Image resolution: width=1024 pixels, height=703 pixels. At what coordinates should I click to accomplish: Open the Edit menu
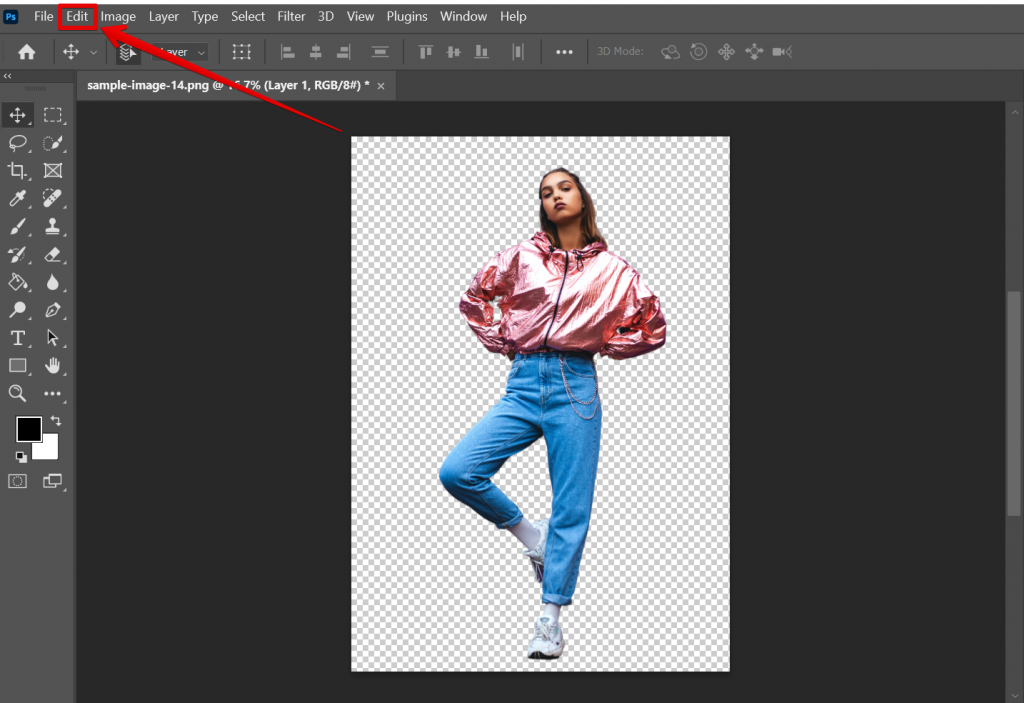click(76, 16)
